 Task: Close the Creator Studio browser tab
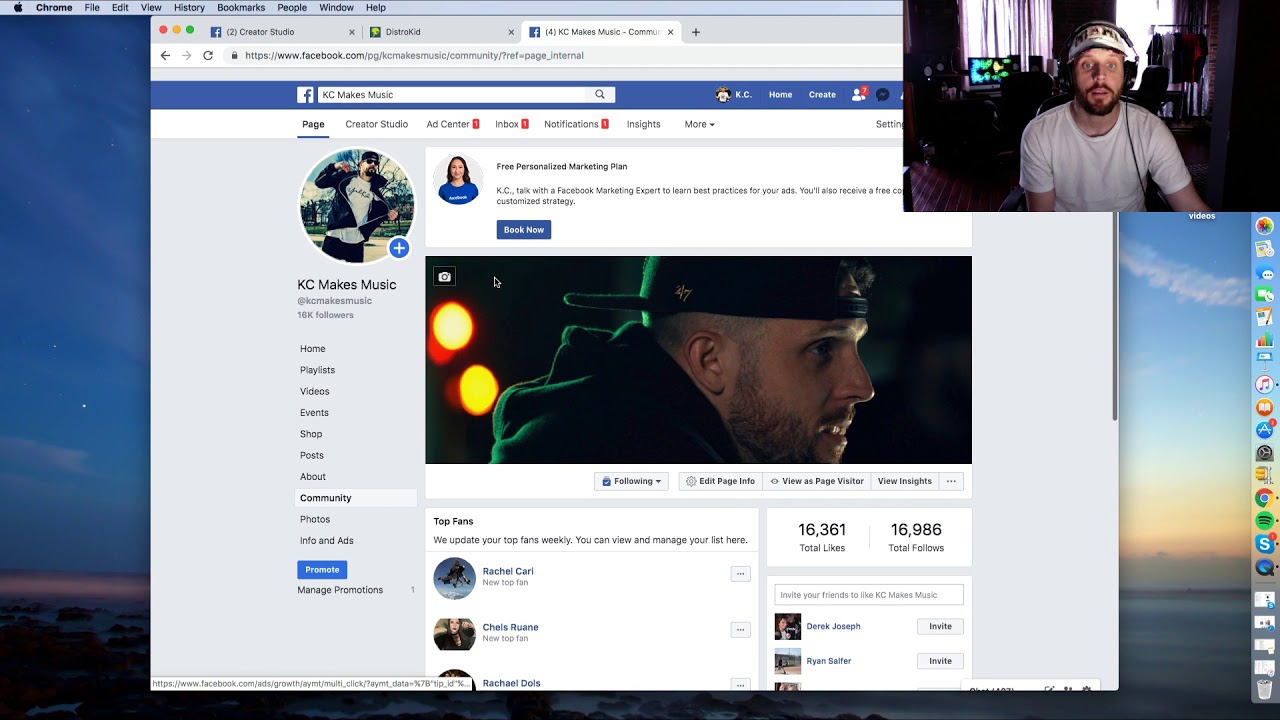[352, 32]
